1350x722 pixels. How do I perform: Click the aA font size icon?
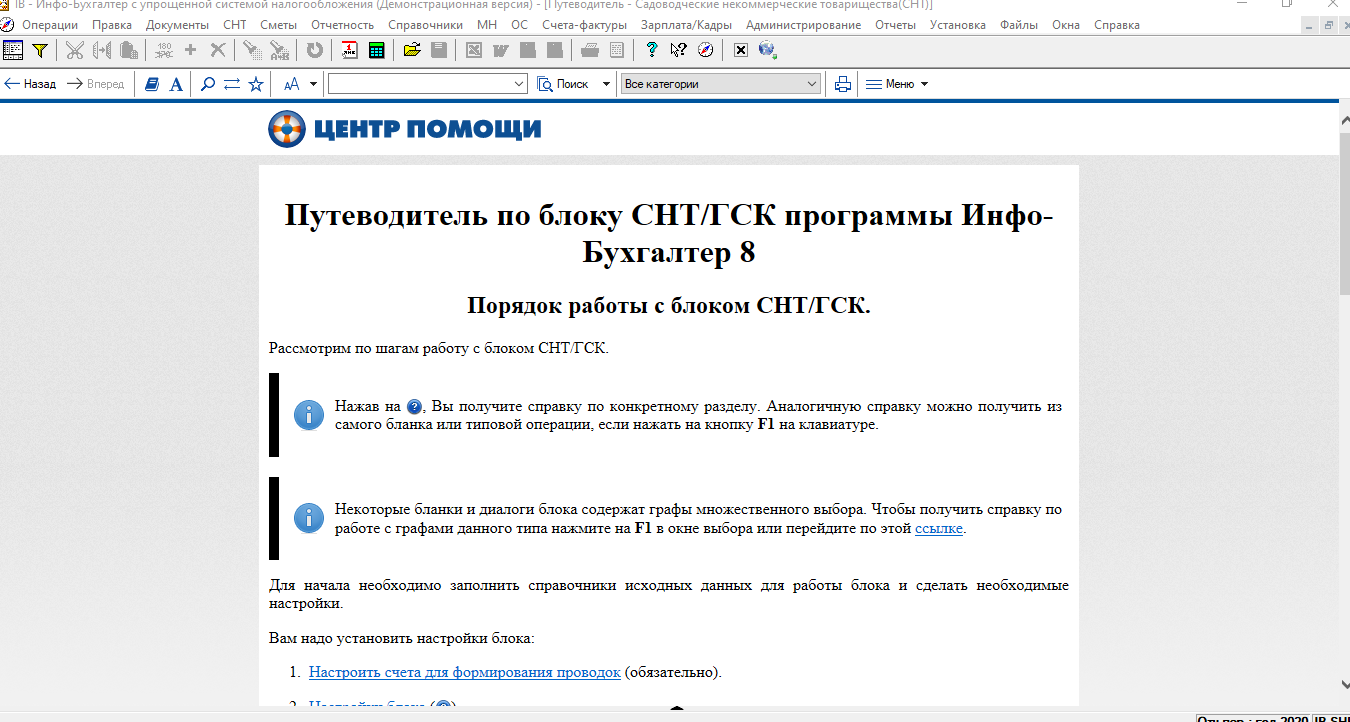click(x=292, y=84)
